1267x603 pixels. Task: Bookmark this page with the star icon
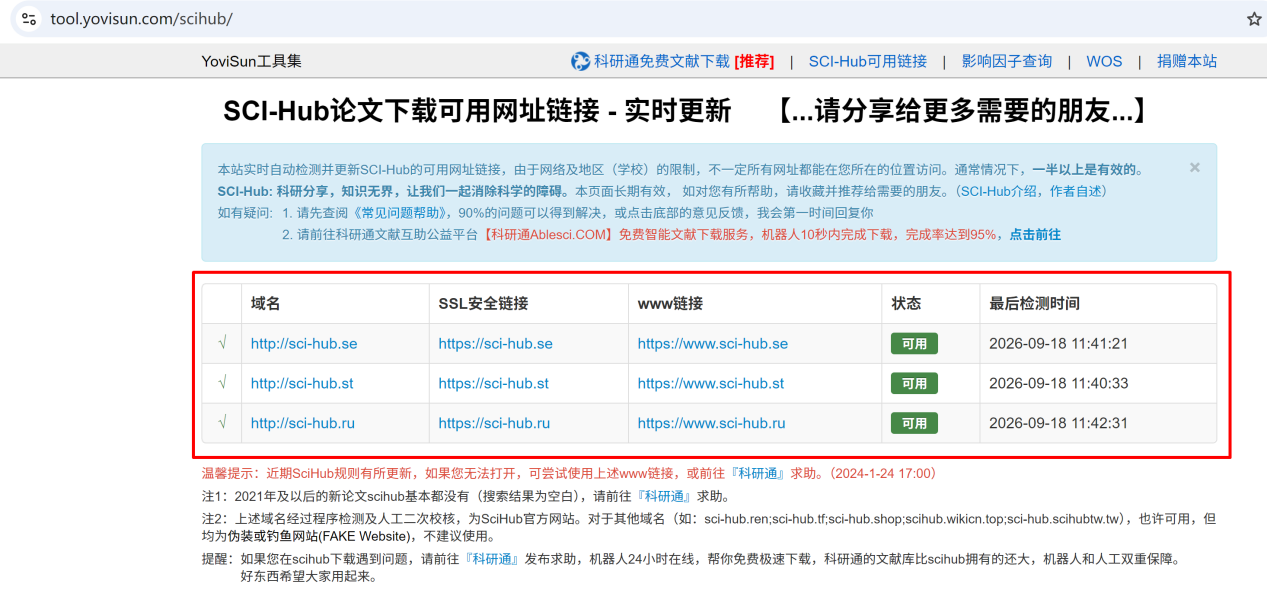click(x=1254, y=19)
